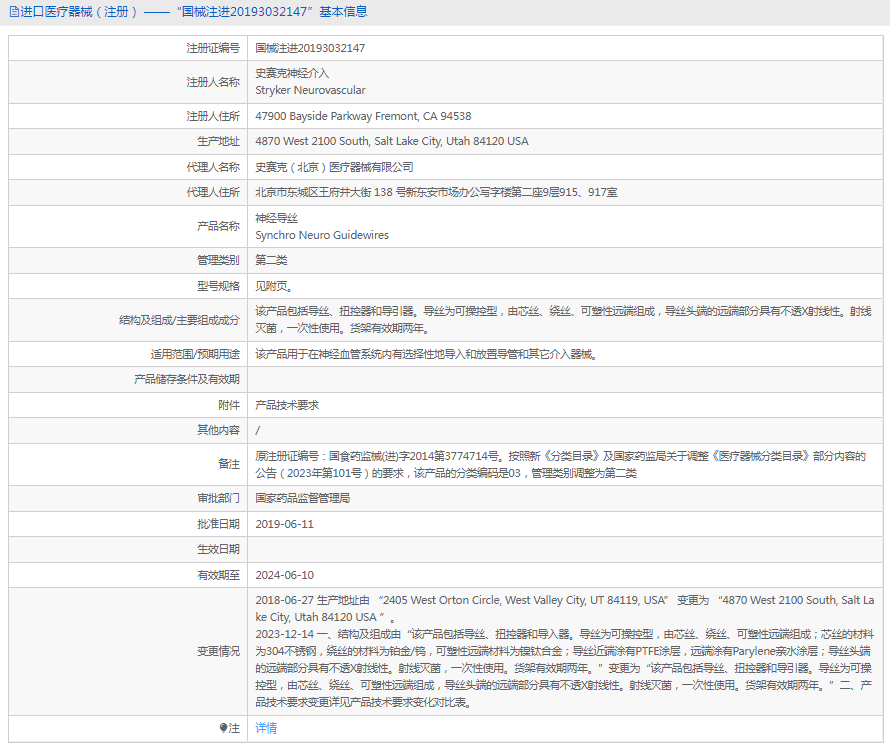
Task: Click the header title 进口医疗器械（注册）
Action: pos(79,12)
